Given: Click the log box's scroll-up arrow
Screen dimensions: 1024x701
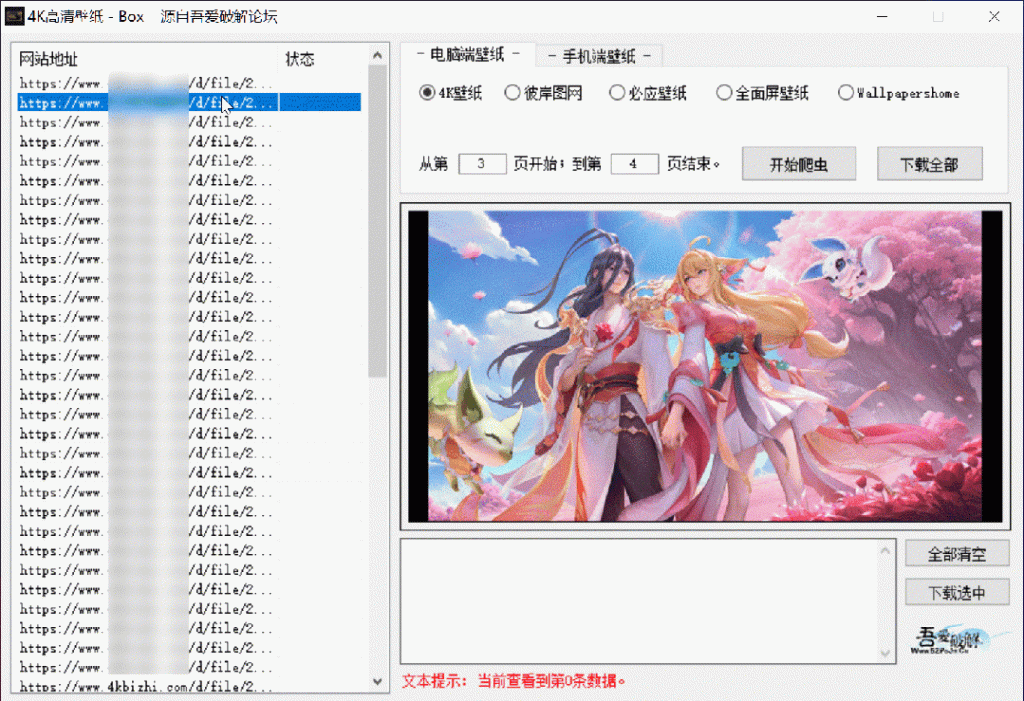Looking at the screenshot, I should (x=885, y=551).
